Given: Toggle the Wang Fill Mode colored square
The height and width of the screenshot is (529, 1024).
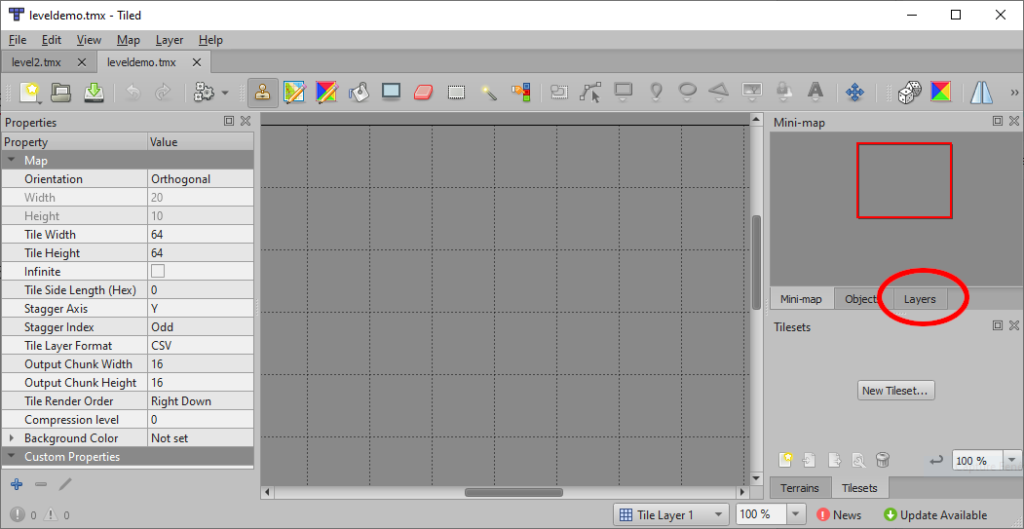Looking at the screenshot, I should 941,93.
